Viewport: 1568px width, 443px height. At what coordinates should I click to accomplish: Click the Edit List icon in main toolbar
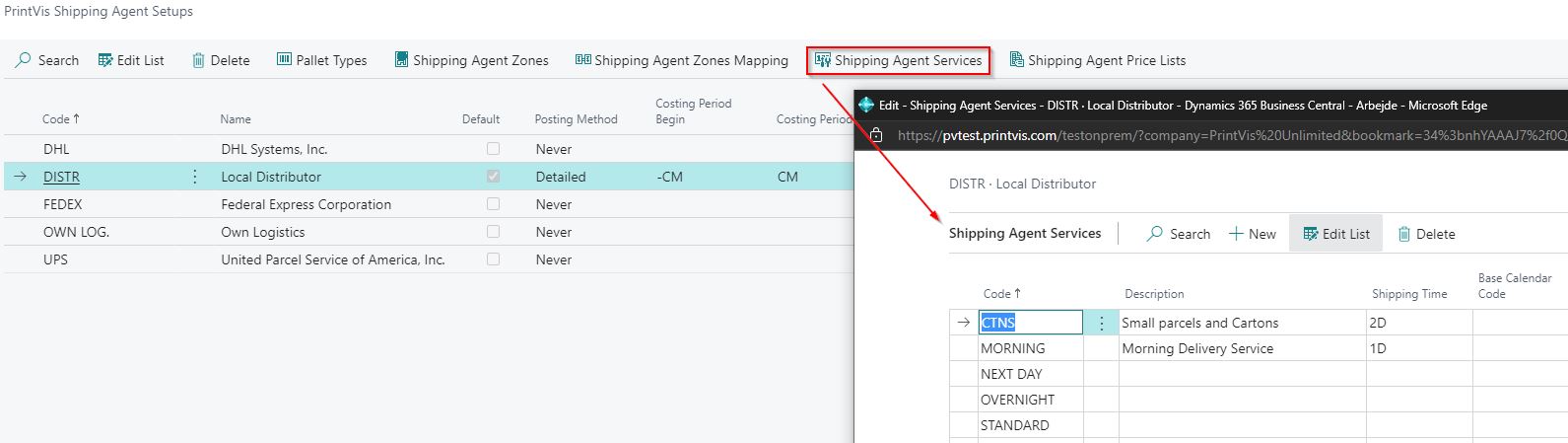coord(105,60)
